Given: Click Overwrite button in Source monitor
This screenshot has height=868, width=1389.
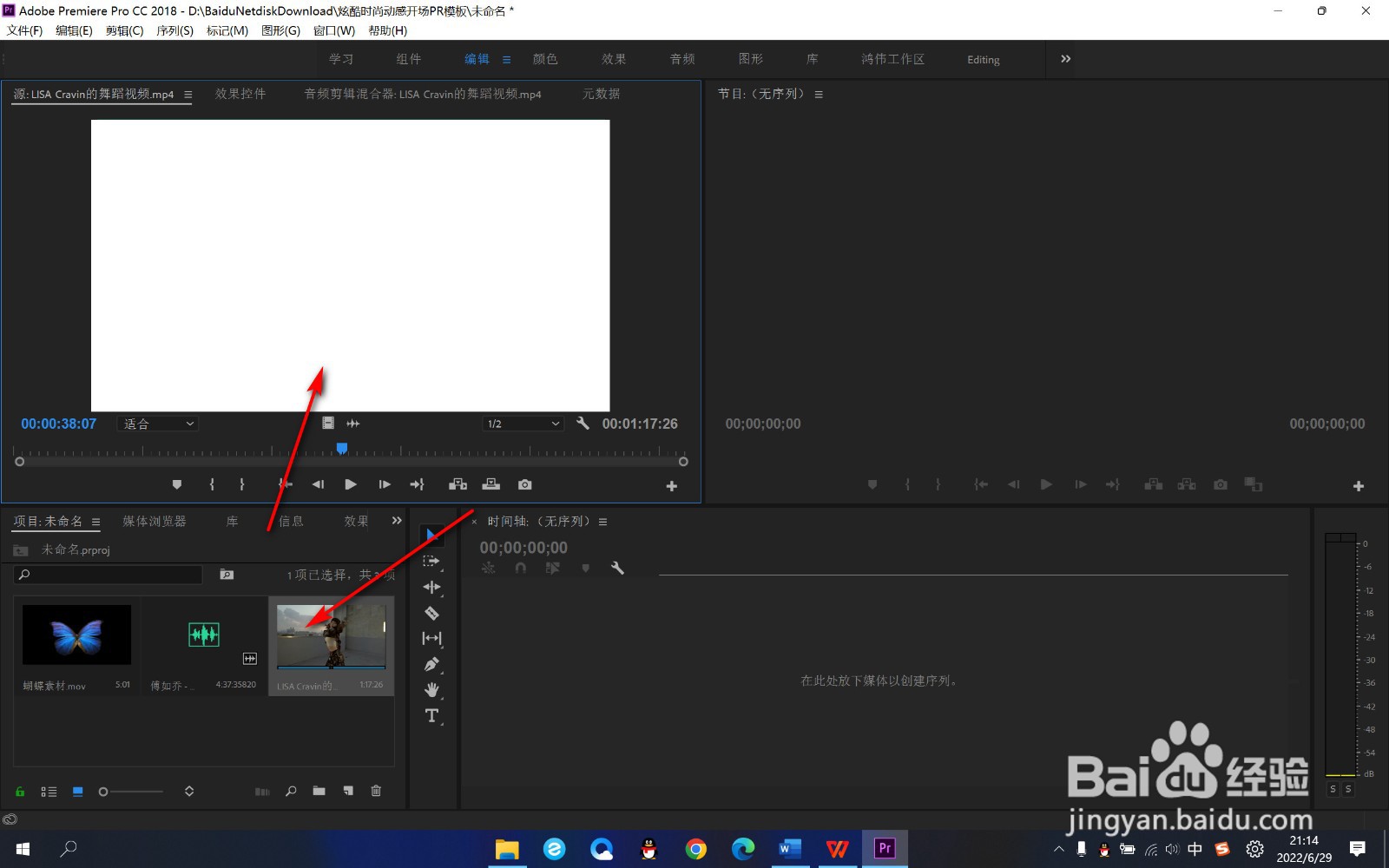Looking at the screenshot, I should coord(491,484).
